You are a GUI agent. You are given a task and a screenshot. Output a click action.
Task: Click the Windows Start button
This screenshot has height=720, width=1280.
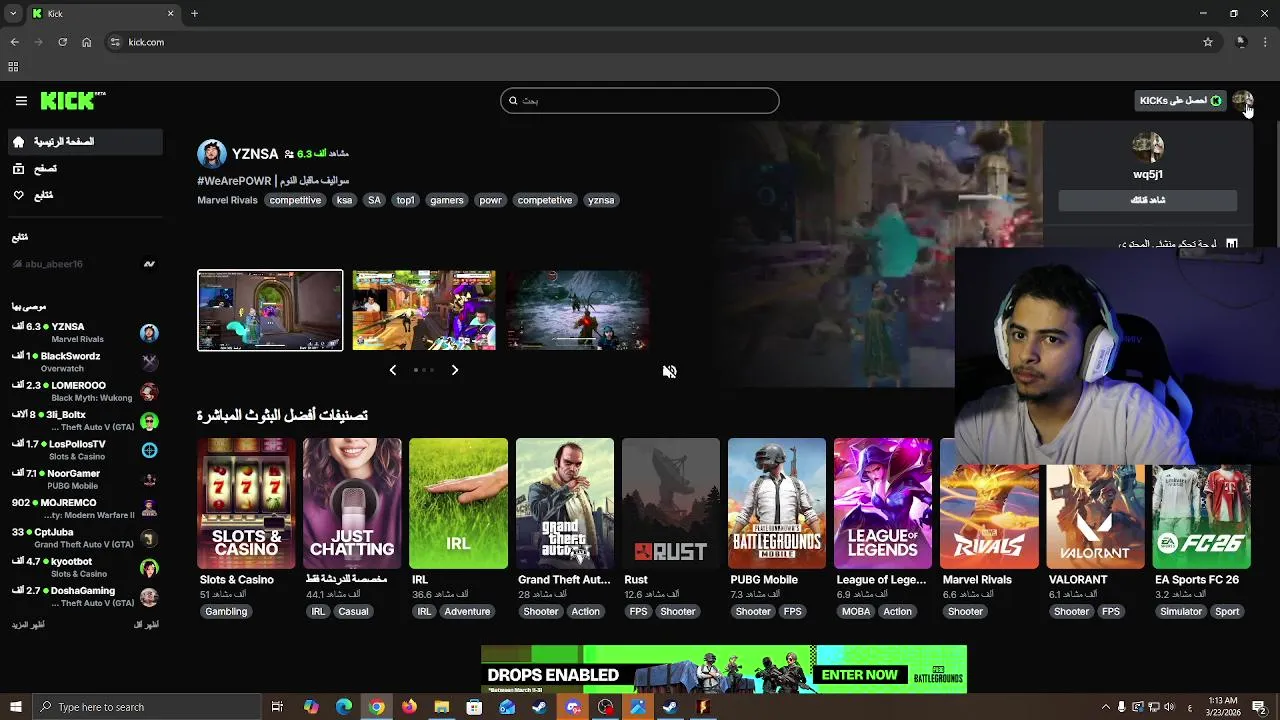pos(15,707)
